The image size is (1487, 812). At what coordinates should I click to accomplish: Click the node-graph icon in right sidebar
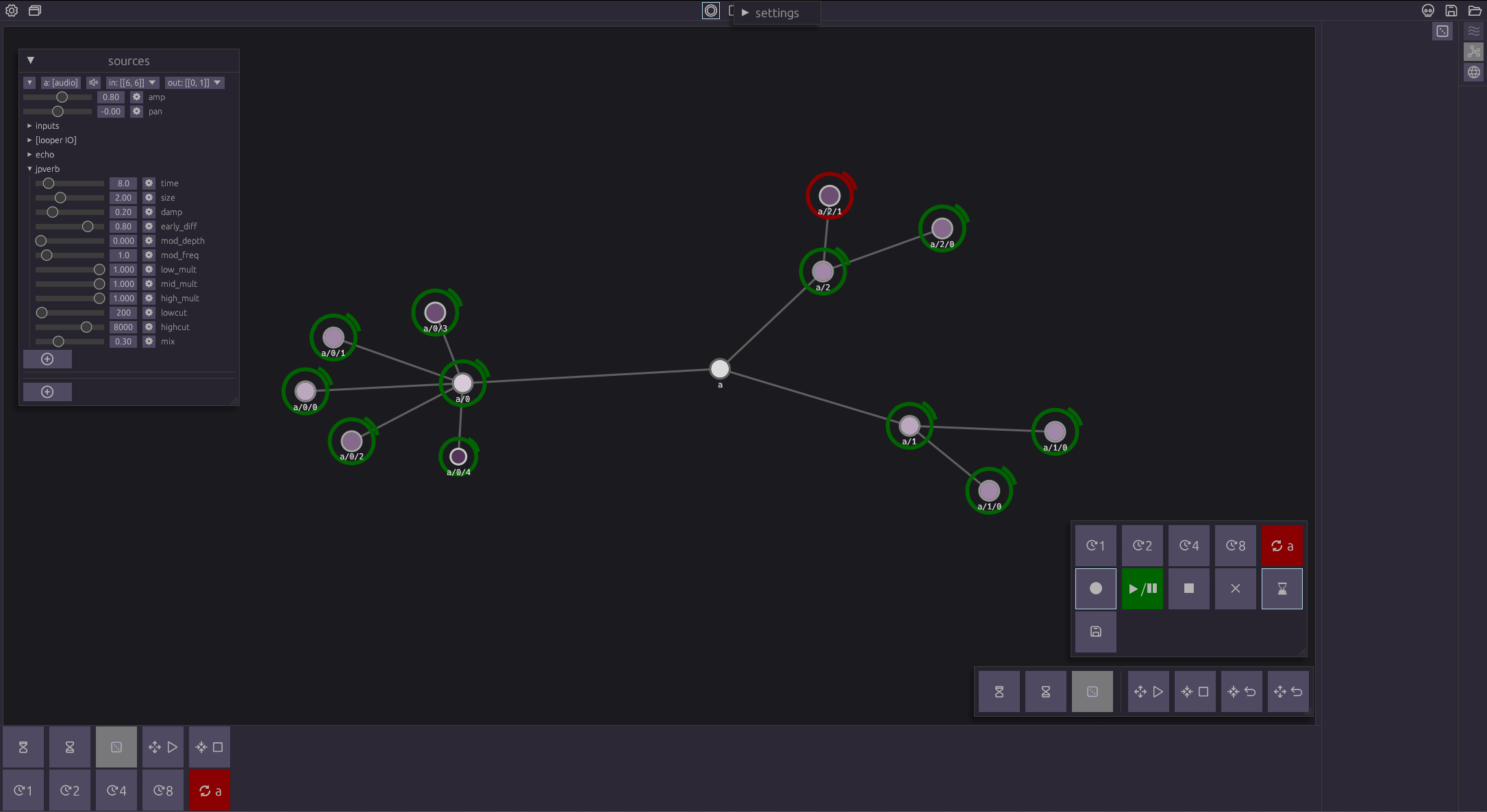1474,51
